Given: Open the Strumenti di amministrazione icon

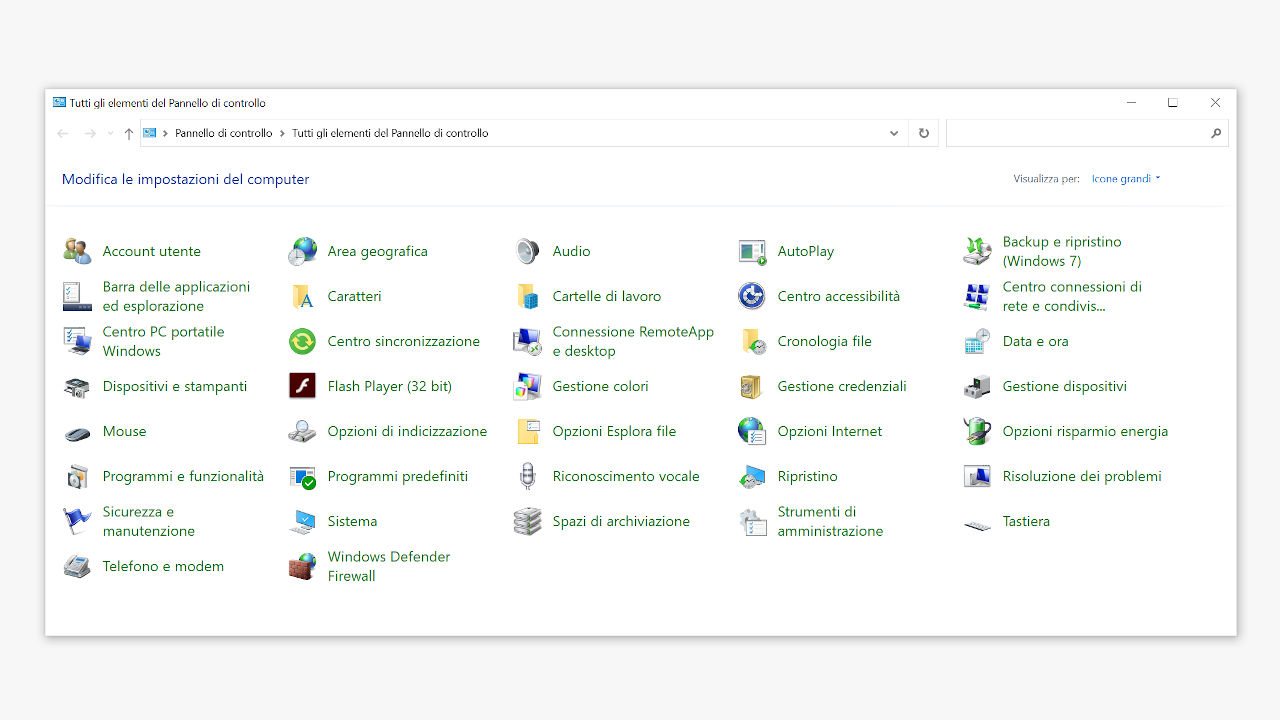Looking at the screenshot, I should tap(752, 521).
